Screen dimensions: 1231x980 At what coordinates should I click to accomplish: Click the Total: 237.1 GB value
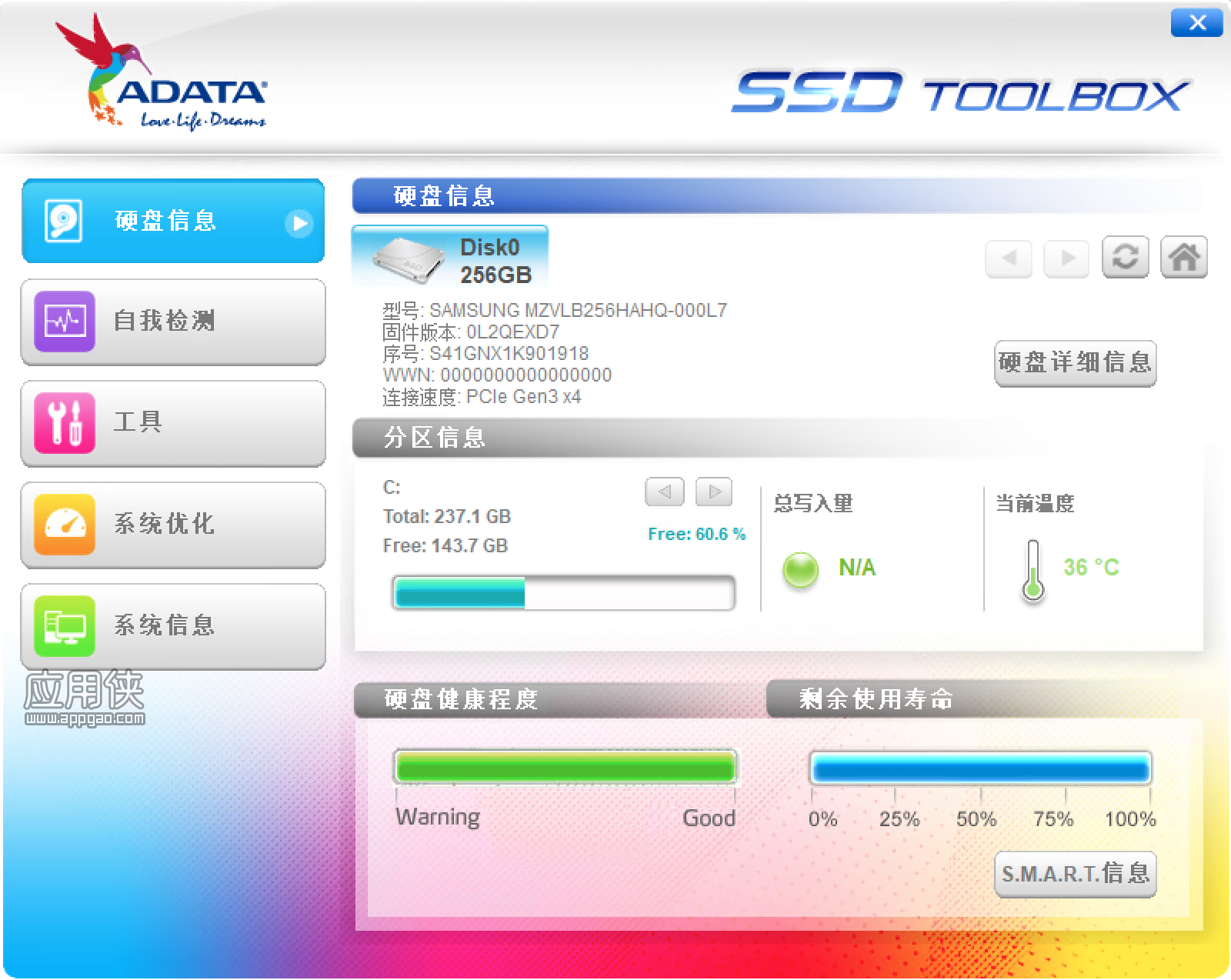(x=447, y=516)
